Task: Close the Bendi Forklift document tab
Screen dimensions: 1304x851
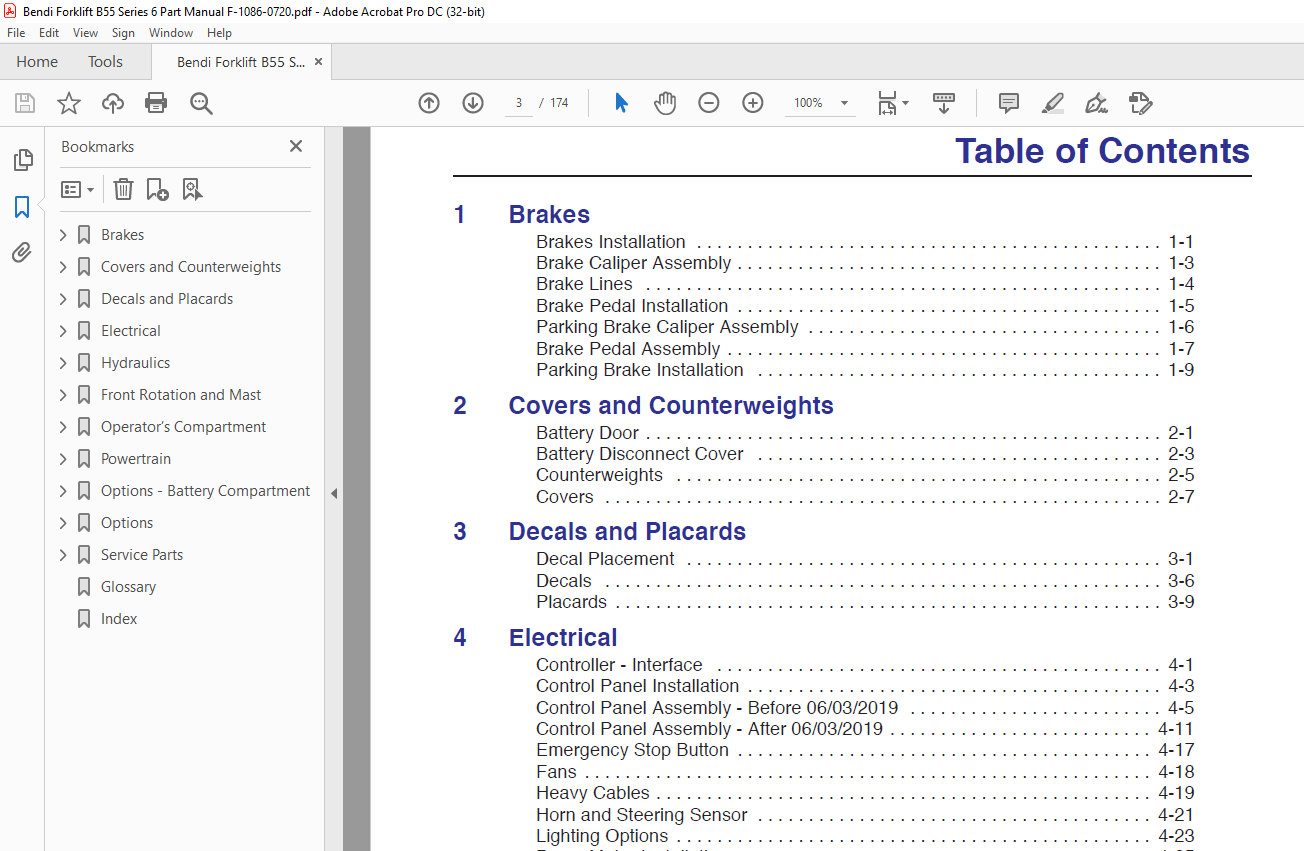Action: (x=319, y=62)
